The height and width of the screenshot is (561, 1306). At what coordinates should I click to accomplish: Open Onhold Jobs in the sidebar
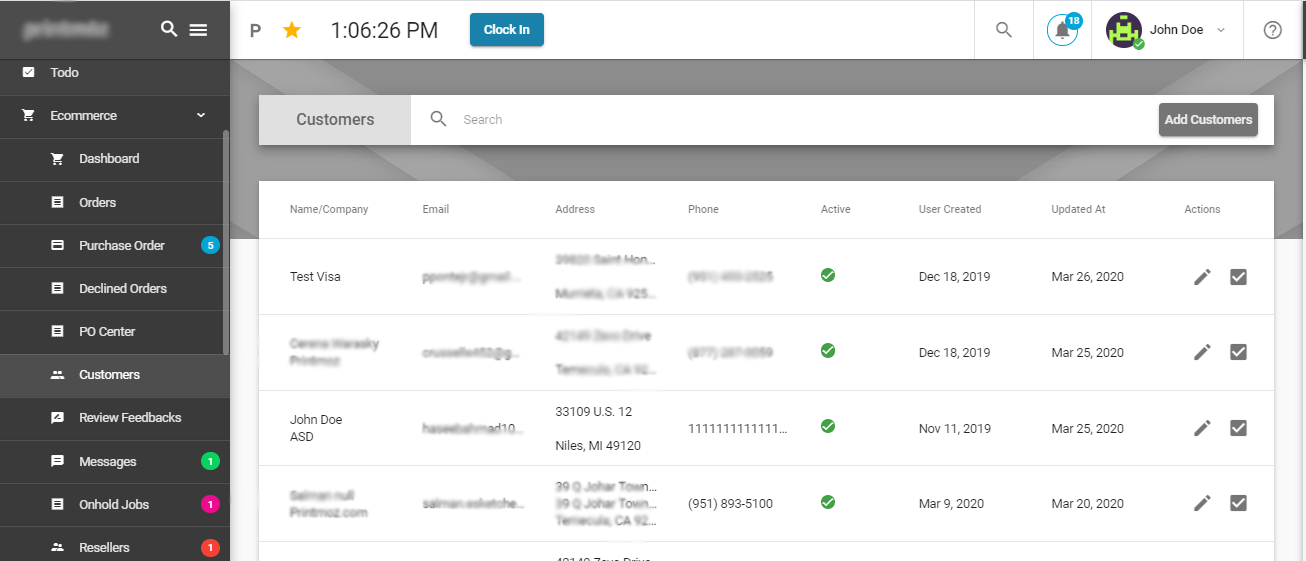click(114, 504)
